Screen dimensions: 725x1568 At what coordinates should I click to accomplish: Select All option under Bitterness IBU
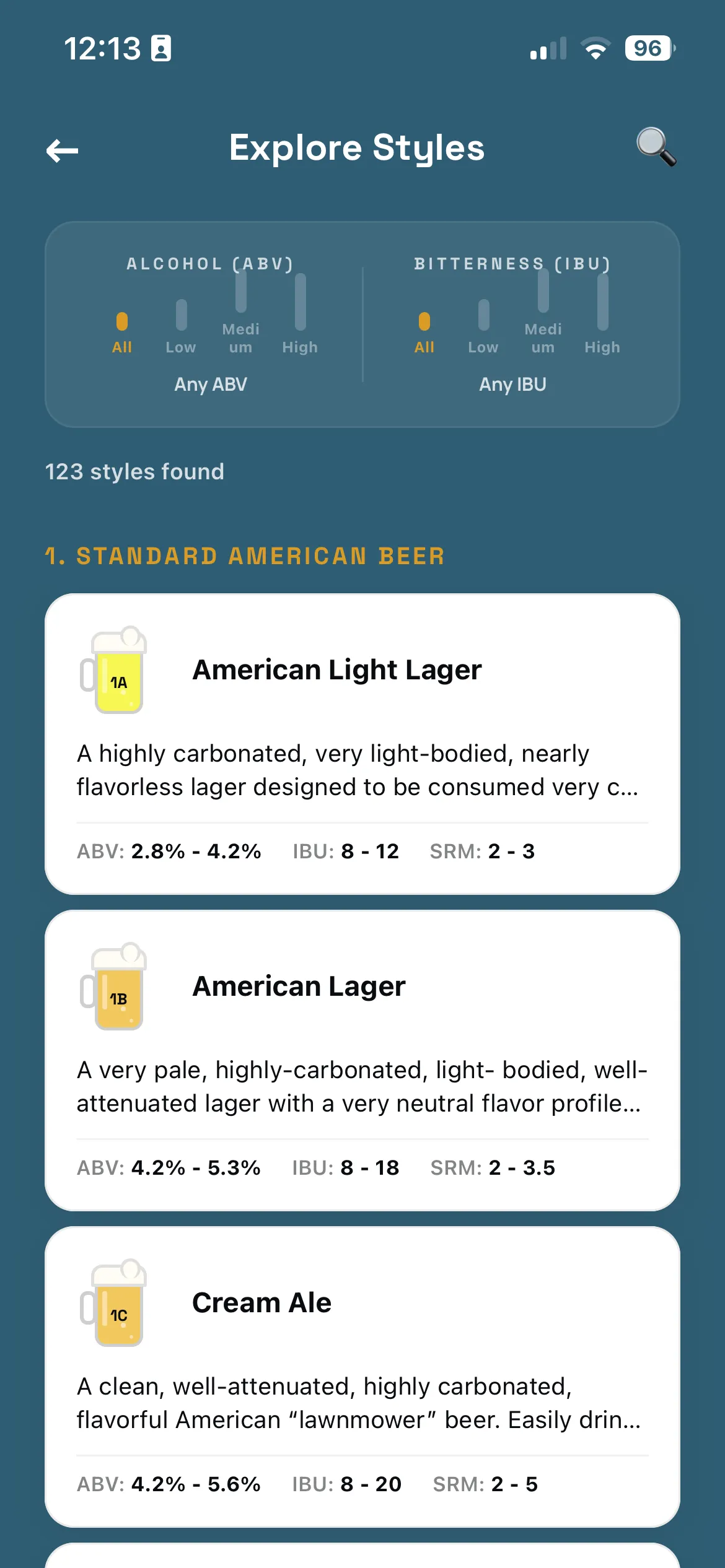click(424, 333)
